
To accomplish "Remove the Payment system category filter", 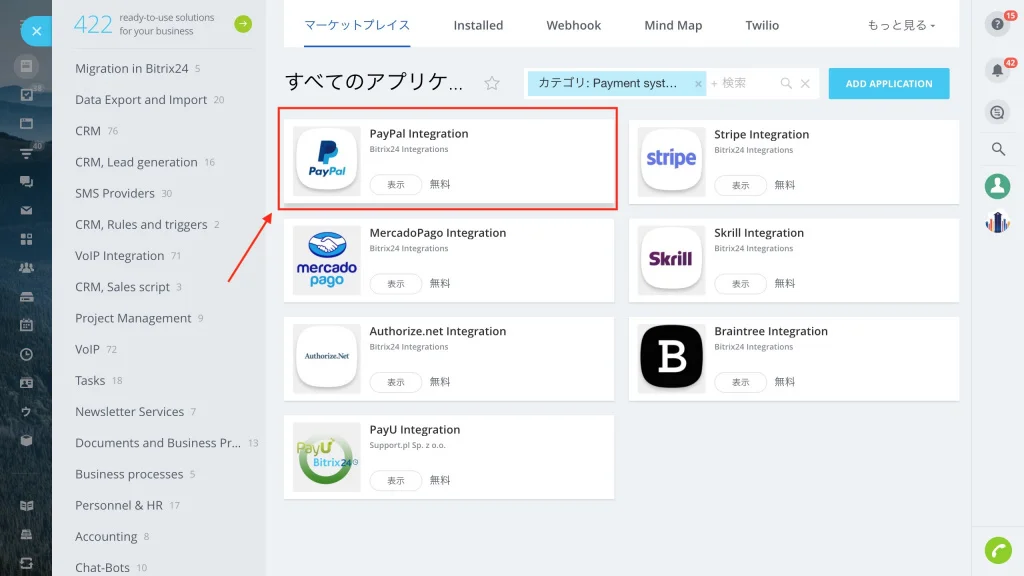I will point(698,84).
